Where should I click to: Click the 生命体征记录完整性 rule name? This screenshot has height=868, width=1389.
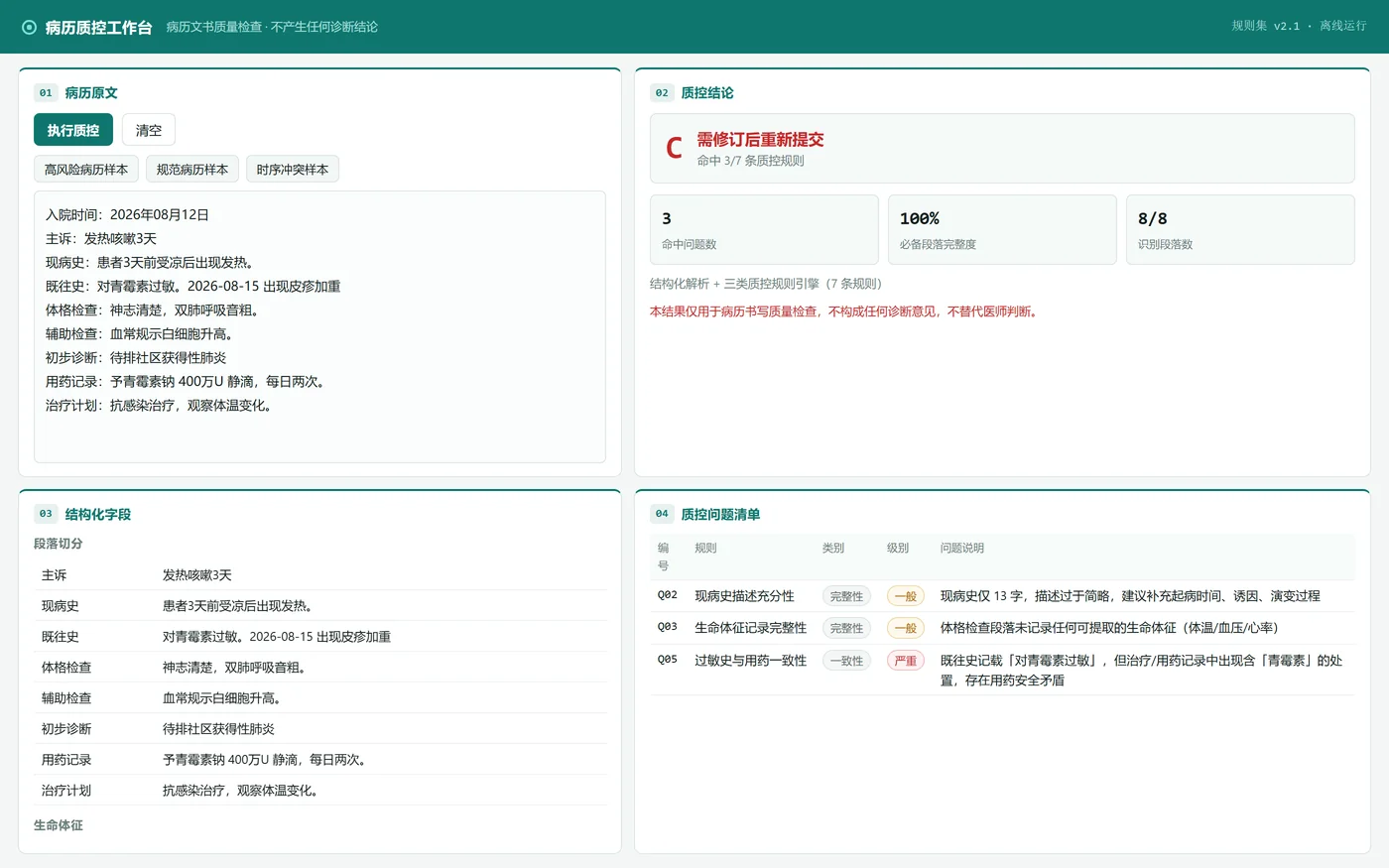tap(751, 628)
